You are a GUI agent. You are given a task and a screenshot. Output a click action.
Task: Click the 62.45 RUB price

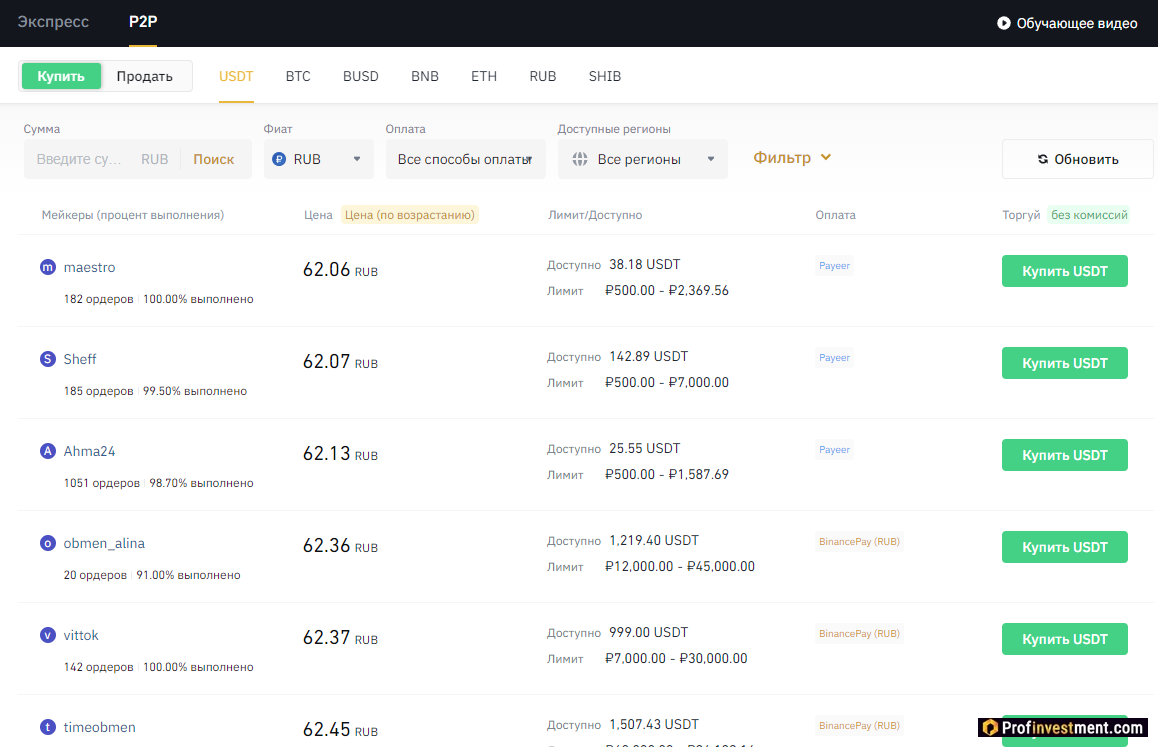[340, 729]
